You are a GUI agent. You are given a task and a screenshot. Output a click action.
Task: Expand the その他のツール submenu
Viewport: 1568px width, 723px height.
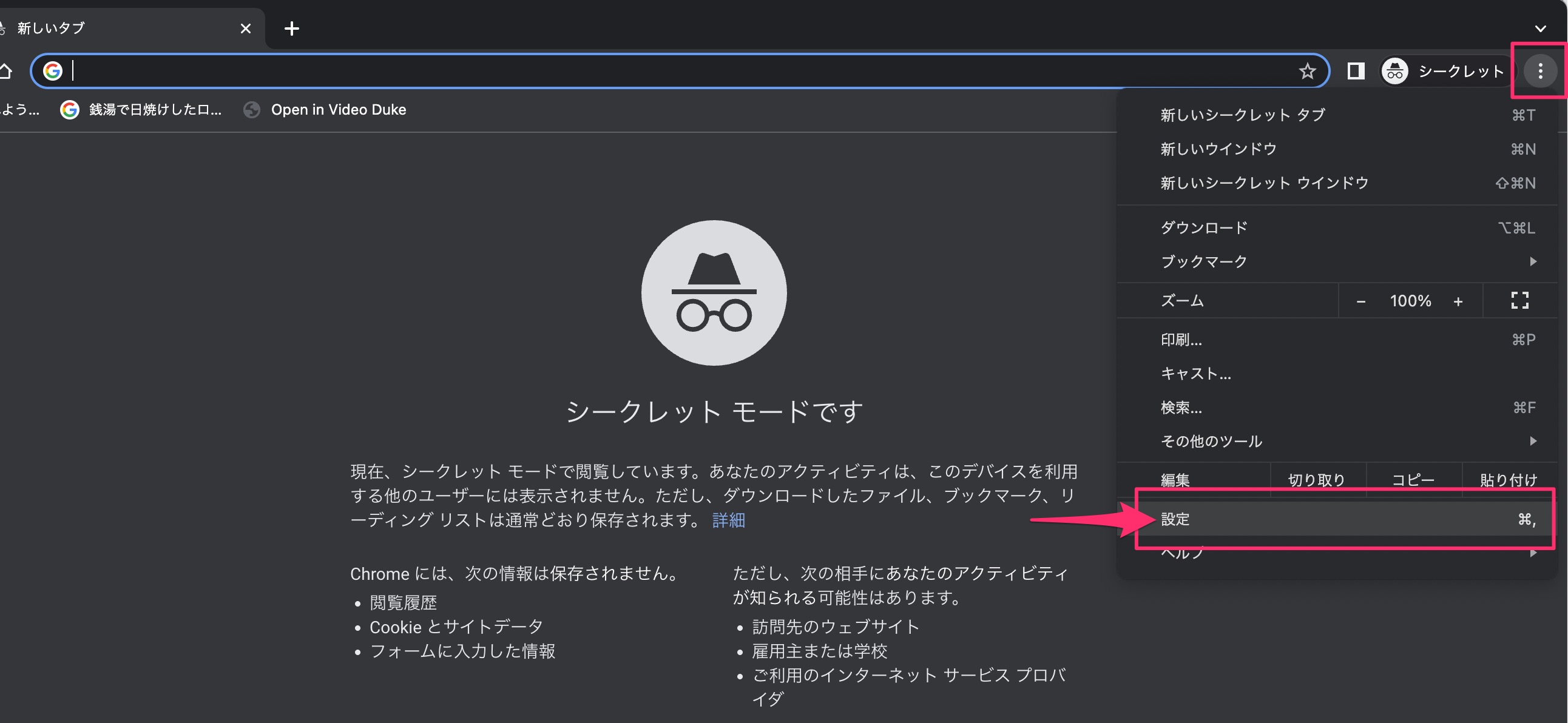(x=1337, y=442)
